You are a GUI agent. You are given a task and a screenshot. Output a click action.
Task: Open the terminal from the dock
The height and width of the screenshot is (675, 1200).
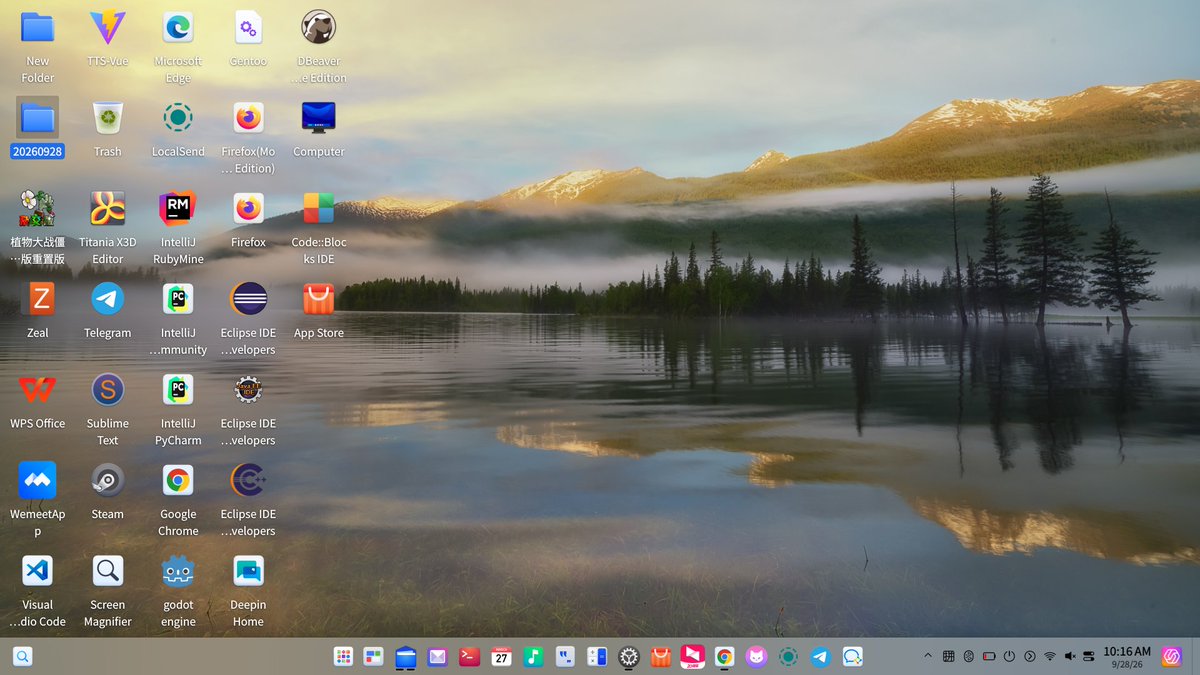pos(469,656)
